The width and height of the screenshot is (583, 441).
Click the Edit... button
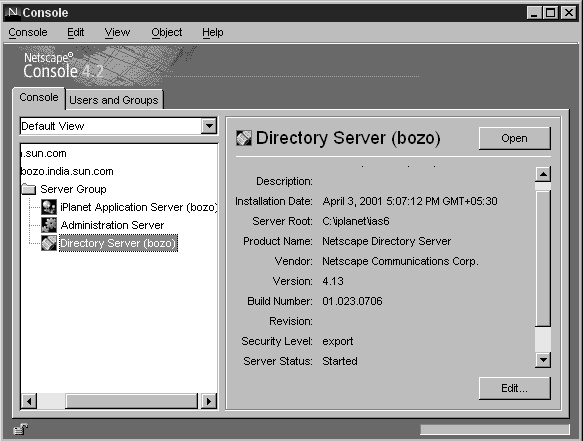point(514,388)
